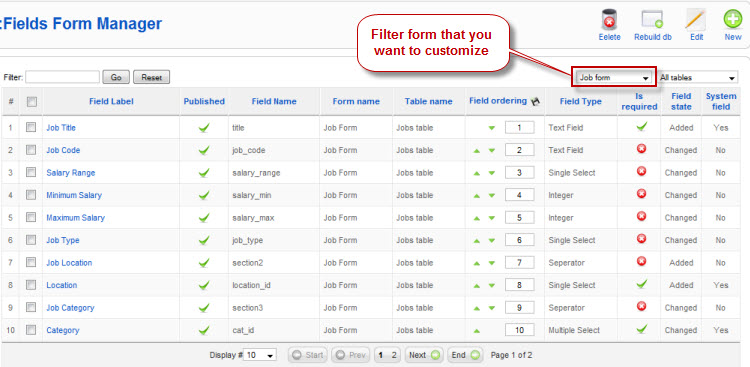Jump to End page button

[465, 356]
